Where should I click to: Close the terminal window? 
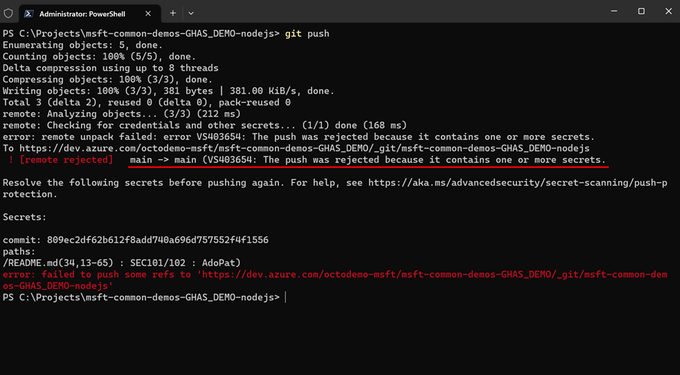668,12
